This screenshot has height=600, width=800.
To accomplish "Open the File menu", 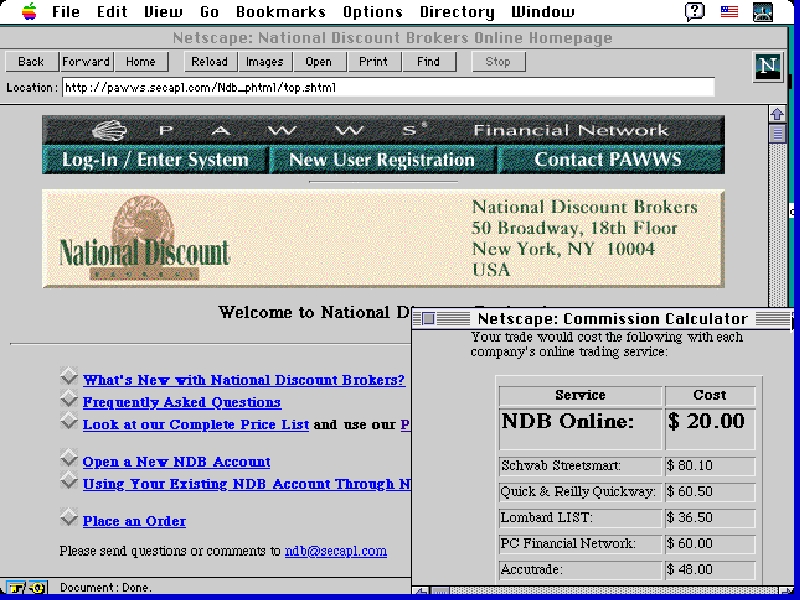I will point(66,11).
